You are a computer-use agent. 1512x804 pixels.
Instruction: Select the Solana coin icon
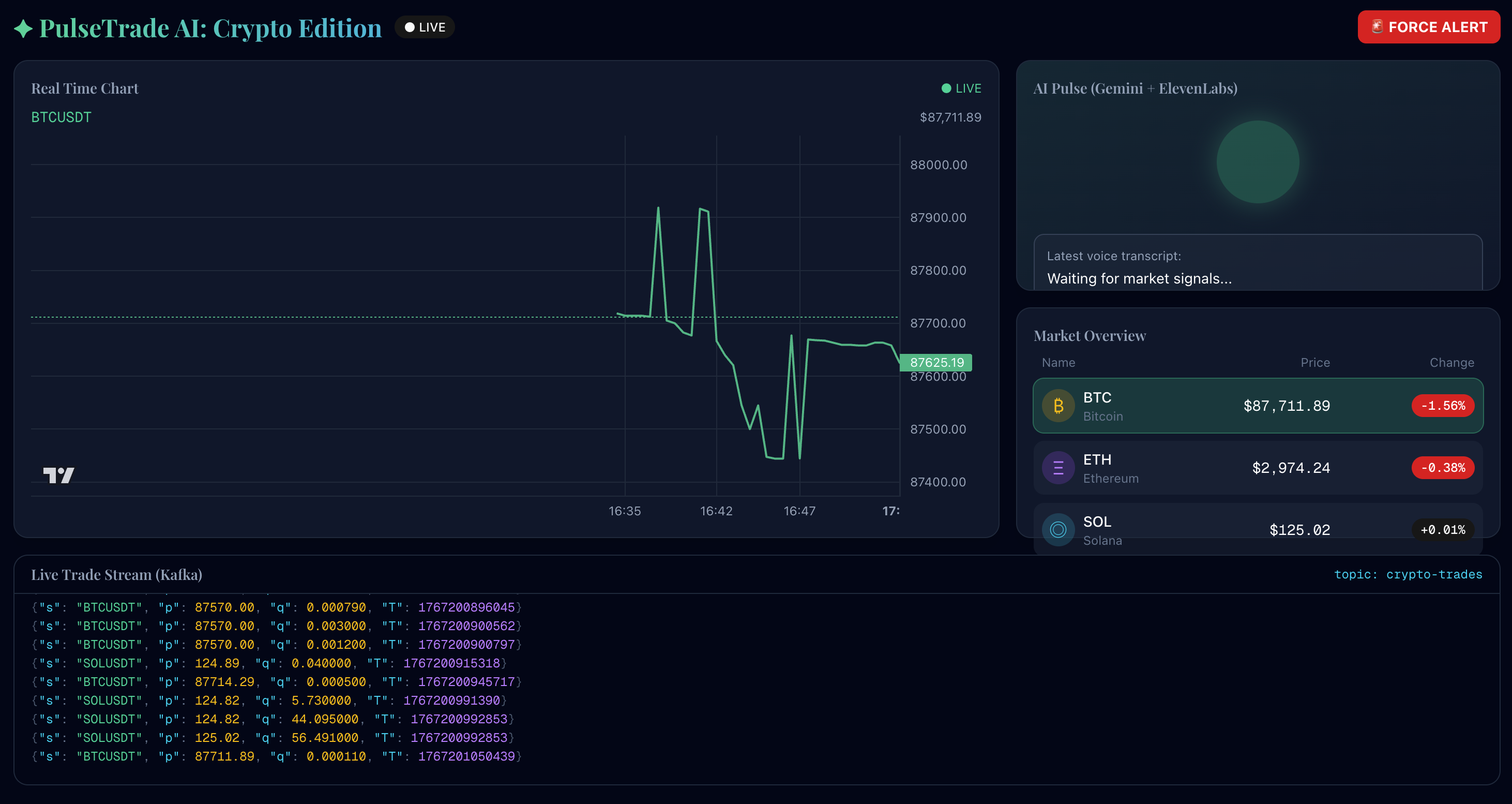pyautogui.click(x=1057, y=530)
